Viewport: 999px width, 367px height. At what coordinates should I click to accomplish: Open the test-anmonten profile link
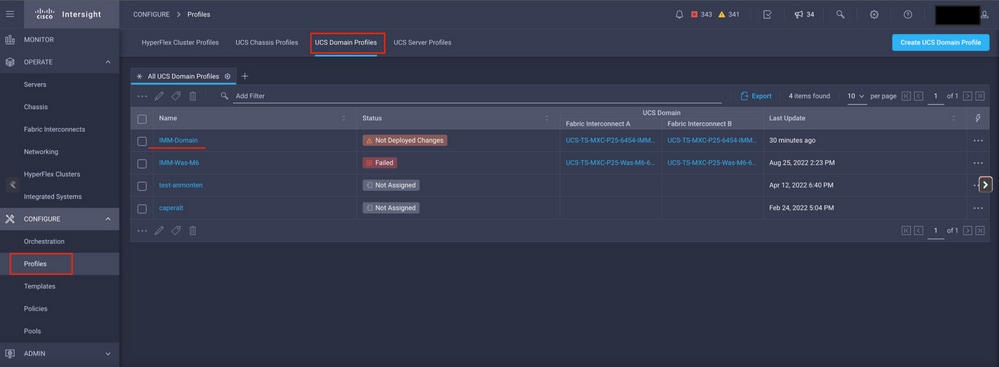click(x=181, y=185)
